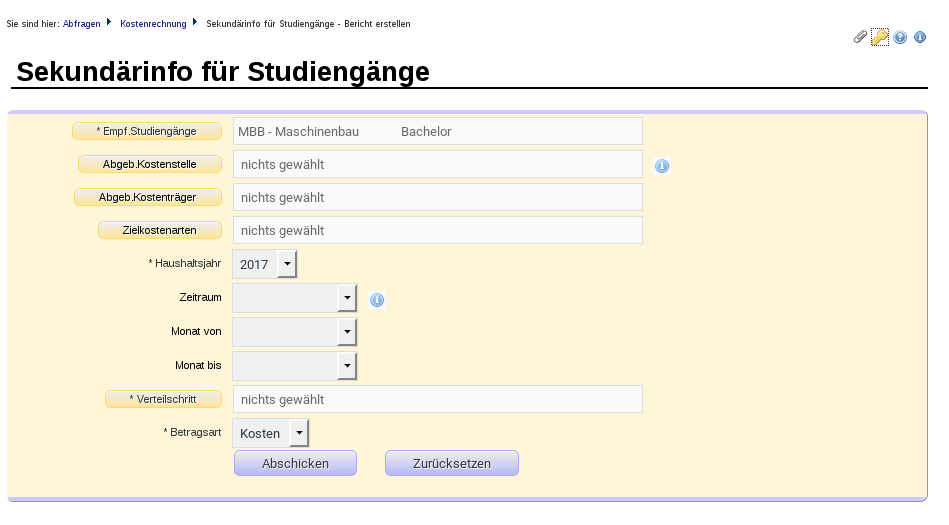Click the top-right info icon
The height and width of the screenshot is (525, 949).
click(x=920, y=37)
